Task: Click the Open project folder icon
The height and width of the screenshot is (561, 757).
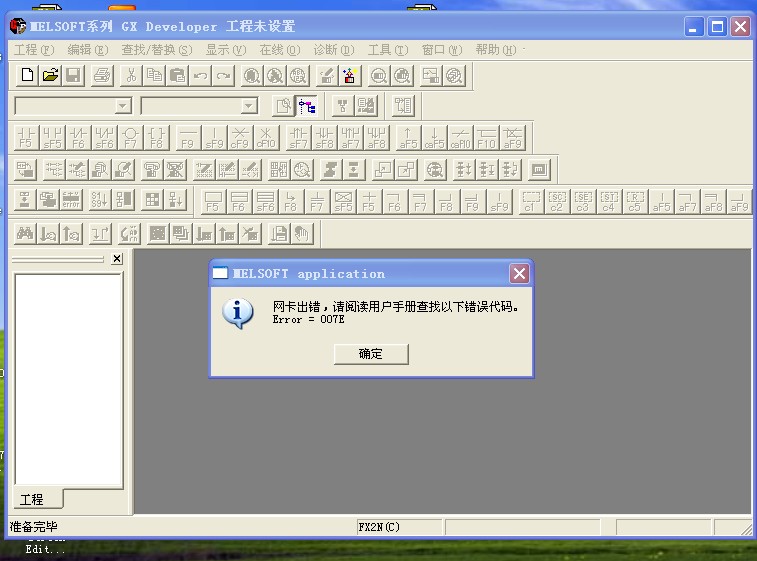Action: tap(49, 75)
